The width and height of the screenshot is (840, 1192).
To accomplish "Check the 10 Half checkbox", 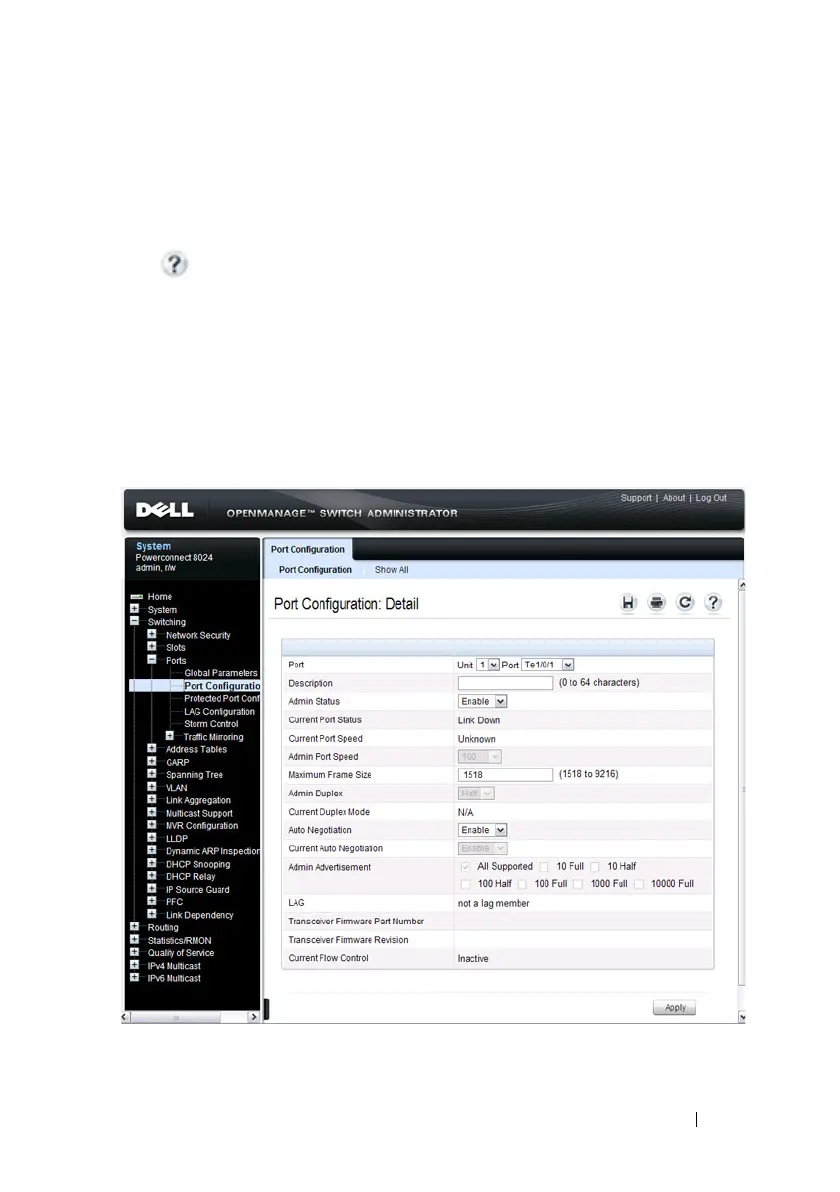I will [x=595, y=867].
